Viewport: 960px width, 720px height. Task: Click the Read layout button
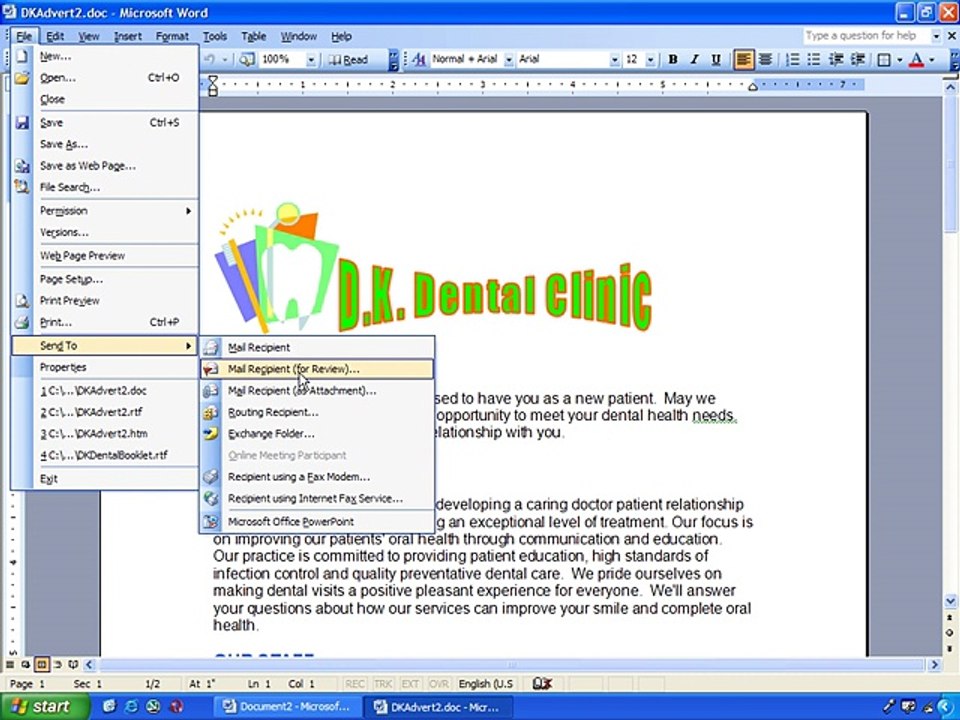(x=348, y=59)
